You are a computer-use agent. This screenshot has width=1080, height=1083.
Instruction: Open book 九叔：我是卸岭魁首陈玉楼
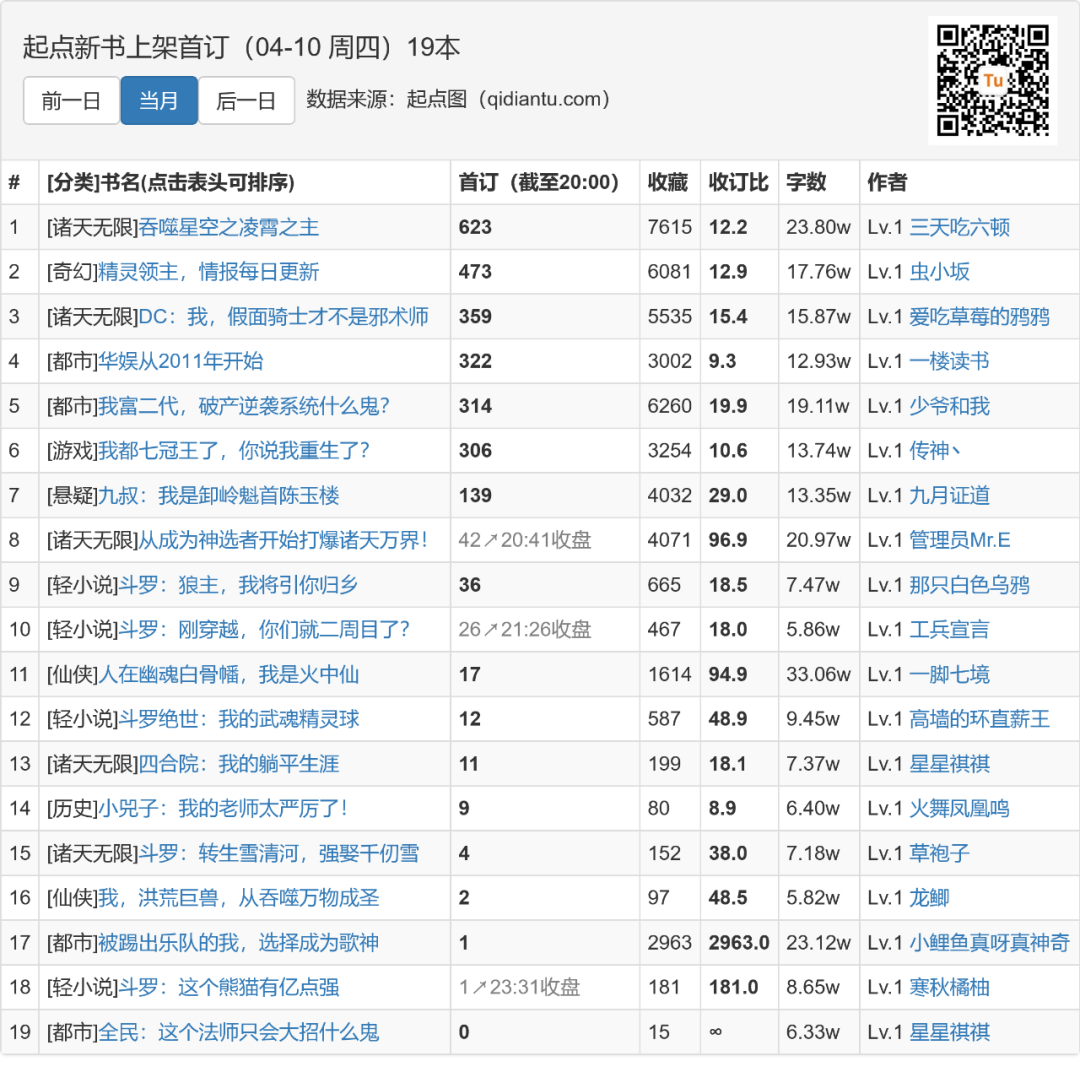click(x=219, y=496)
